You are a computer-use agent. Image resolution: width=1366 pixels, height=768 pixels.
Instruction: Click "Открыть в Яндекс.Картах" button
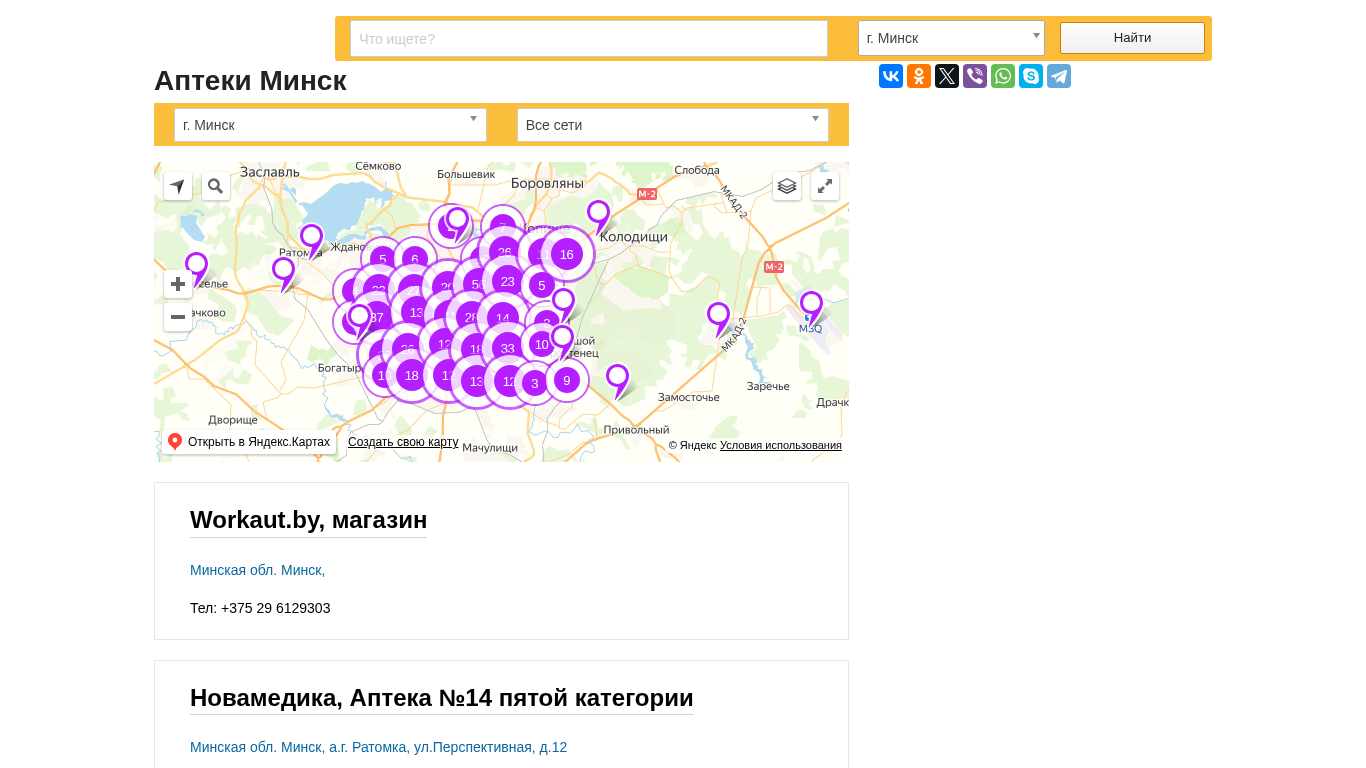click(249, 442)
